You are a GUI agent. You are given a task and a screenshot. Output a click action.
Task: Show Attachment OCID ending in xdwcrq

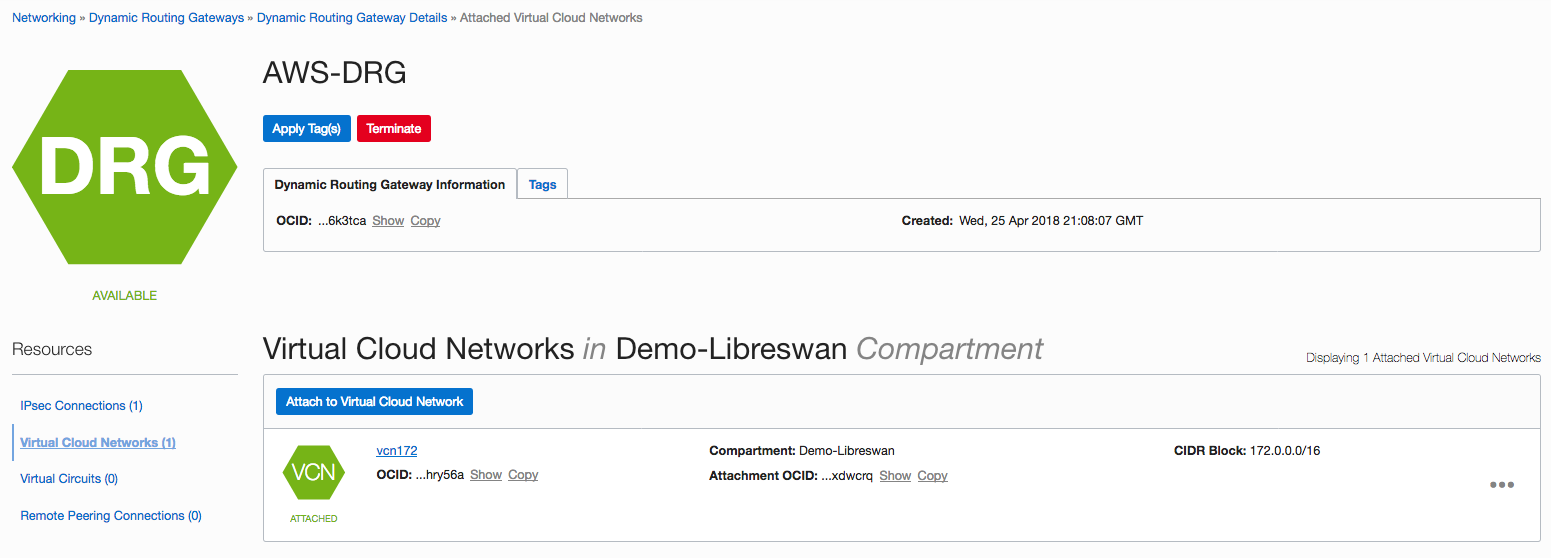click(x=895, y=476)
